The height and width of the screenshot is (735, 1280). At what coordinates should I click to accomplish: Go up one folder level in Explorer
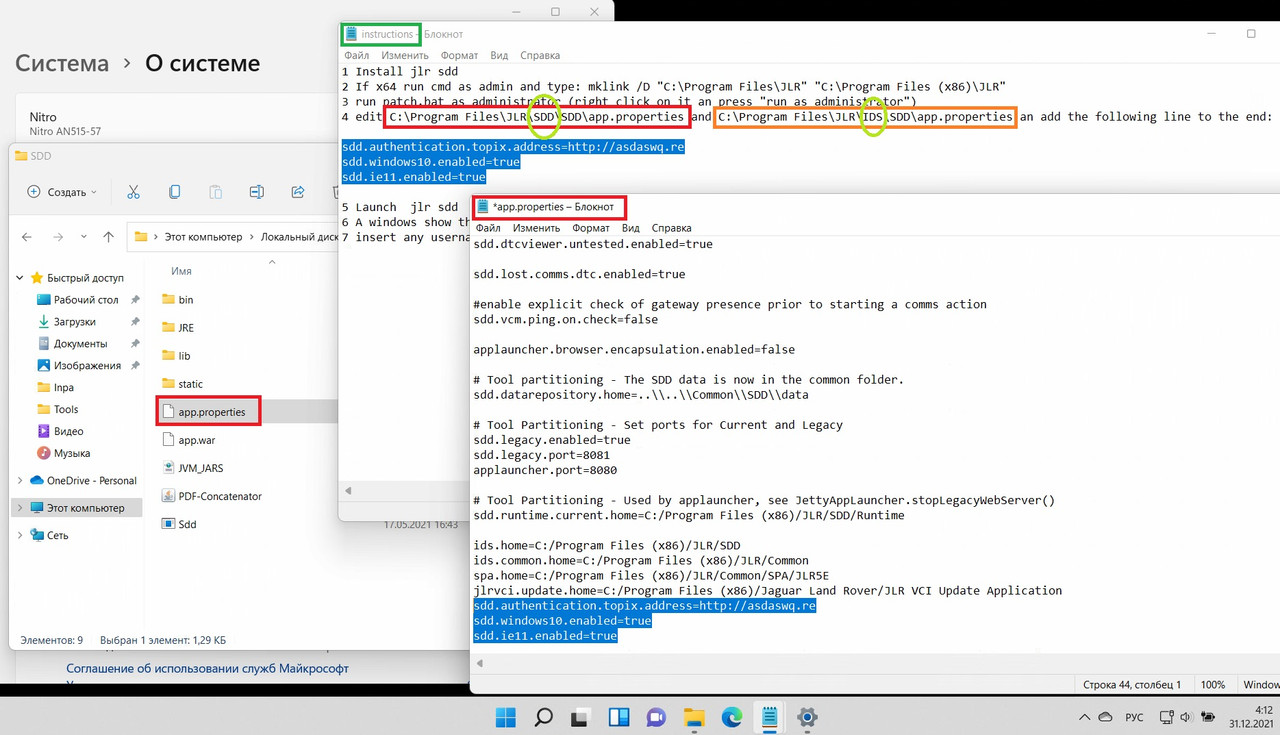tap(109, 237)
